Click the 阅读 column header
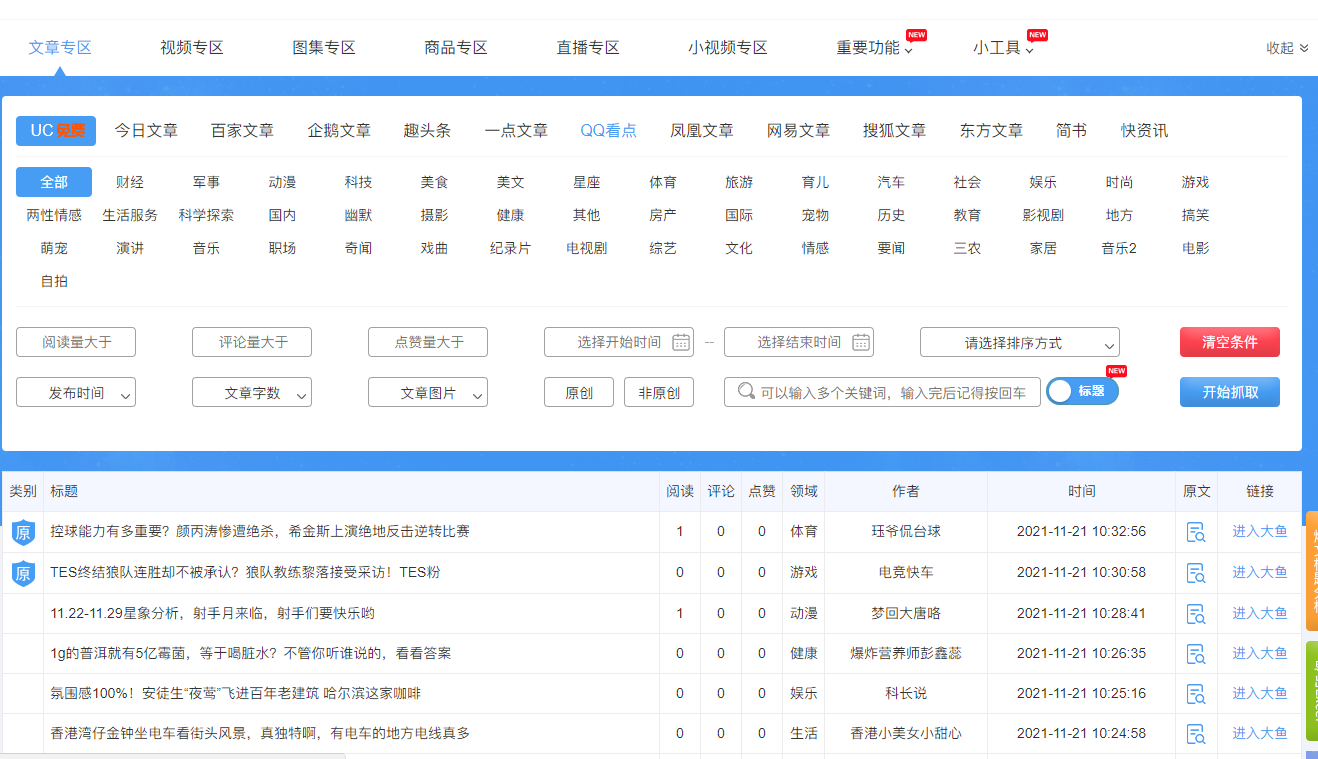 680,491
